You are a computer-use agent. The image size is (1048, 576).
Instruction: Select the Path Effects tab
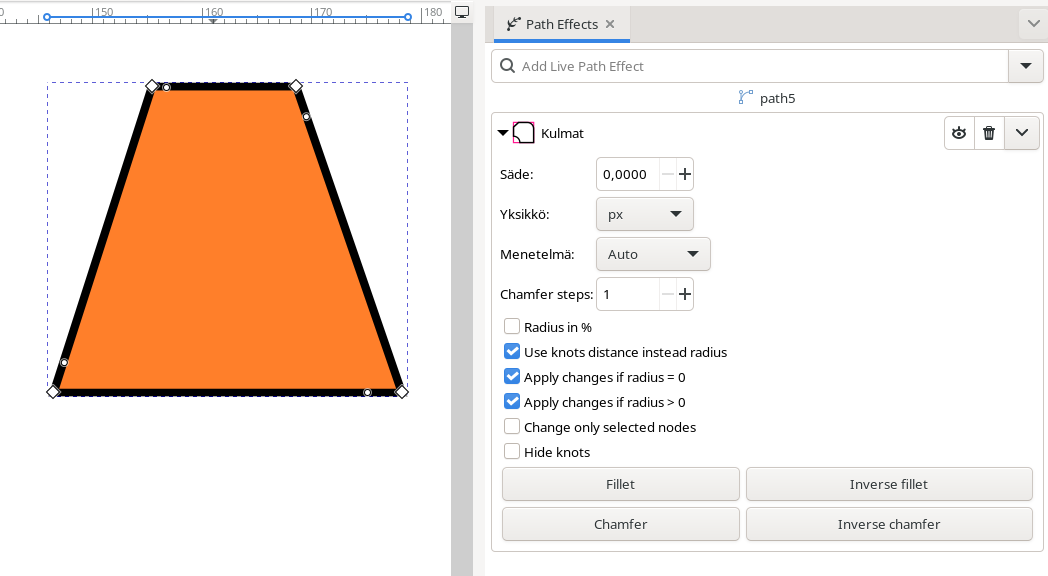tap(561, 24)
